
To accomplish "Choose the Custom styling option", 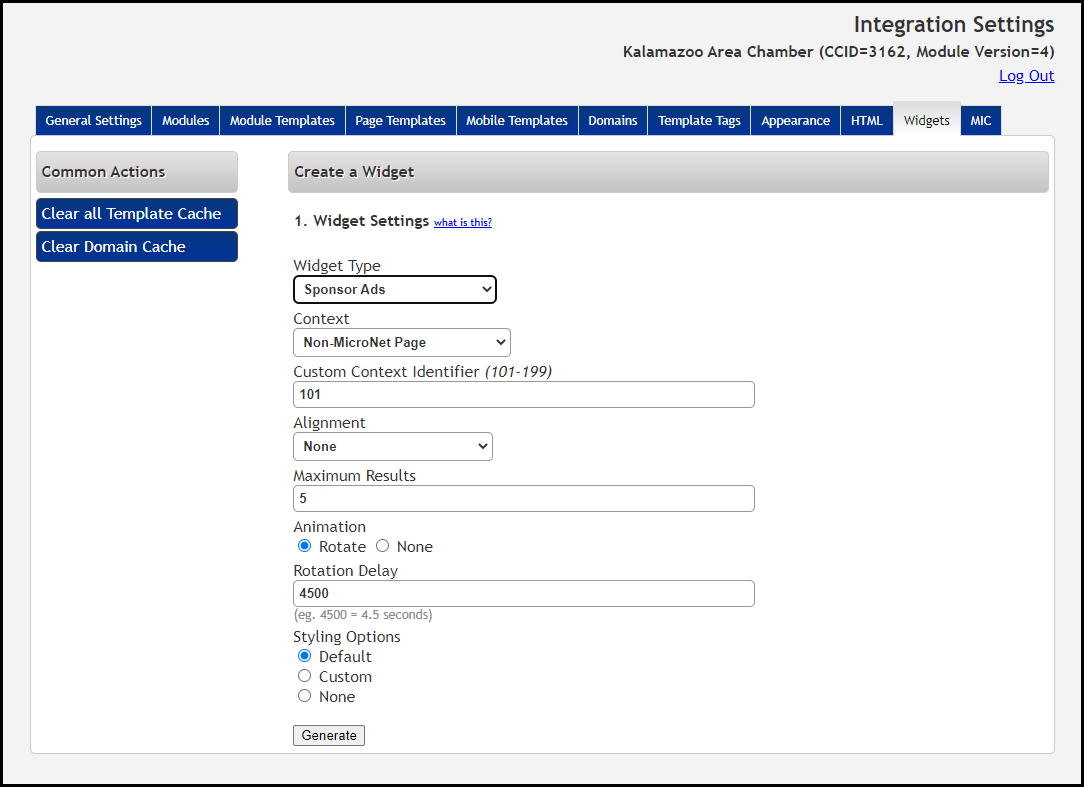I will [x=305, y=676].
